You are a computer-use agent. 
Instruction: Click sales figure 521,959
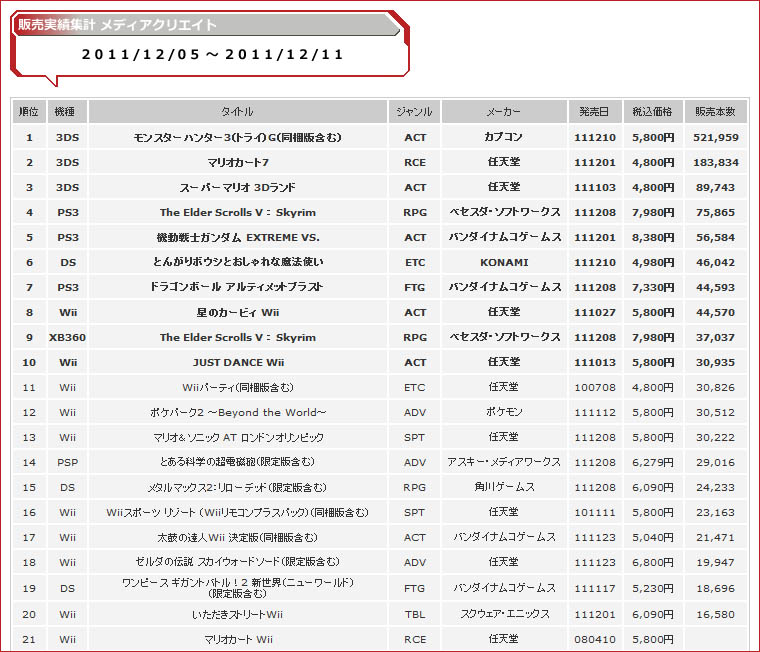[x=716, y=138]
